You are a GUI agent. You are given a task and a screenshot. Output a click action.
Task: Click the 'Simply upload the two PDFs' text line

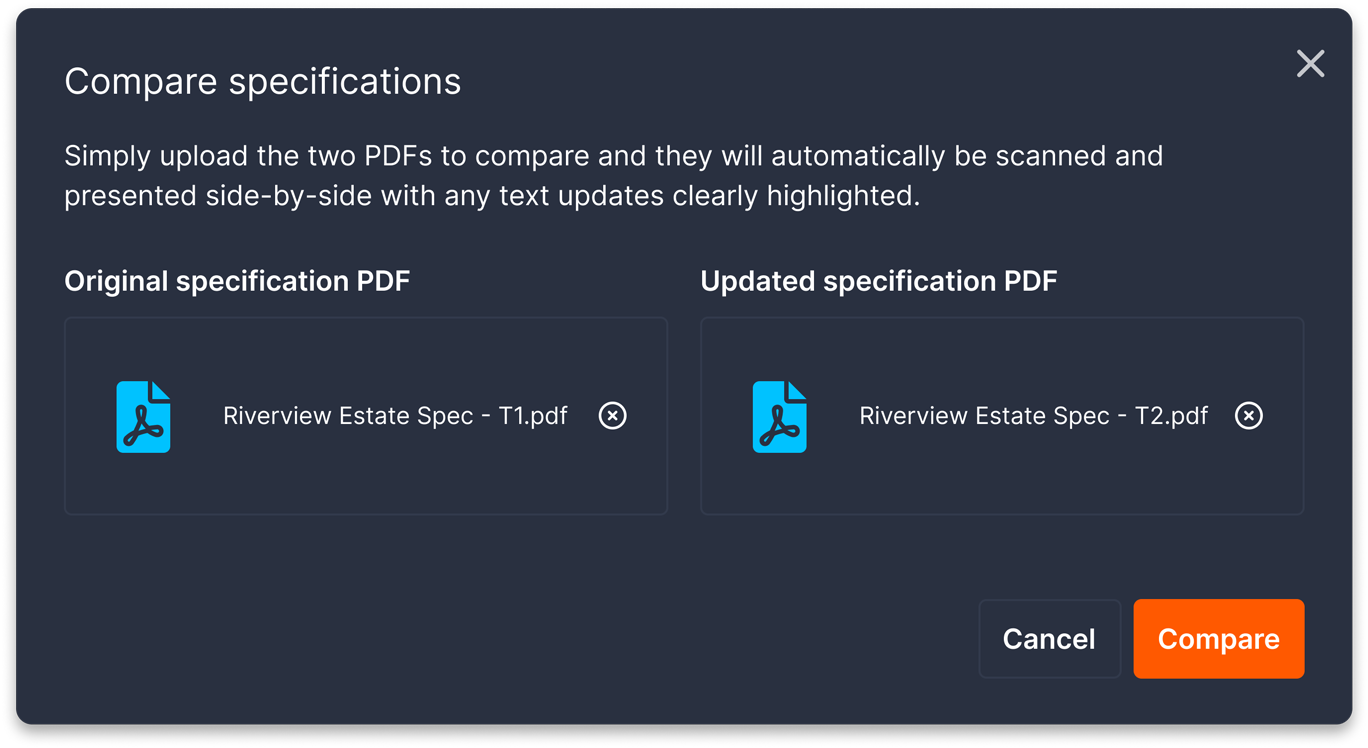(x=614, y=156)
